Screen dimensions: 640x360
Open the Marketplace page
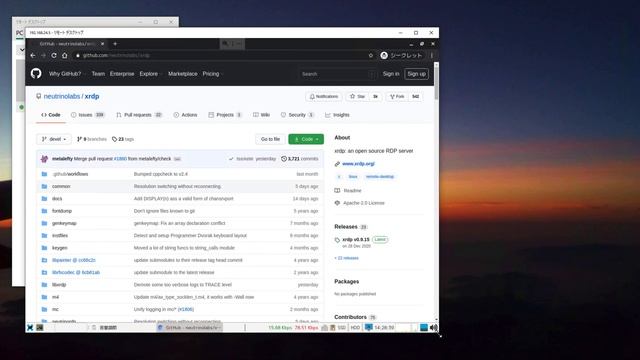[182, 74]
